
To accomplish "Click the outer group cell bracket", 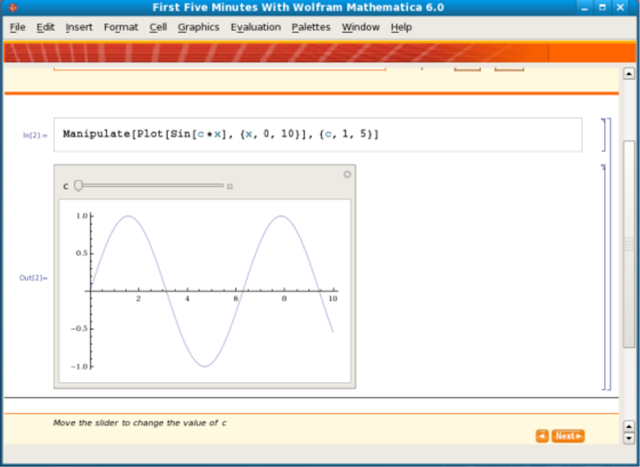I will (610, 254).
